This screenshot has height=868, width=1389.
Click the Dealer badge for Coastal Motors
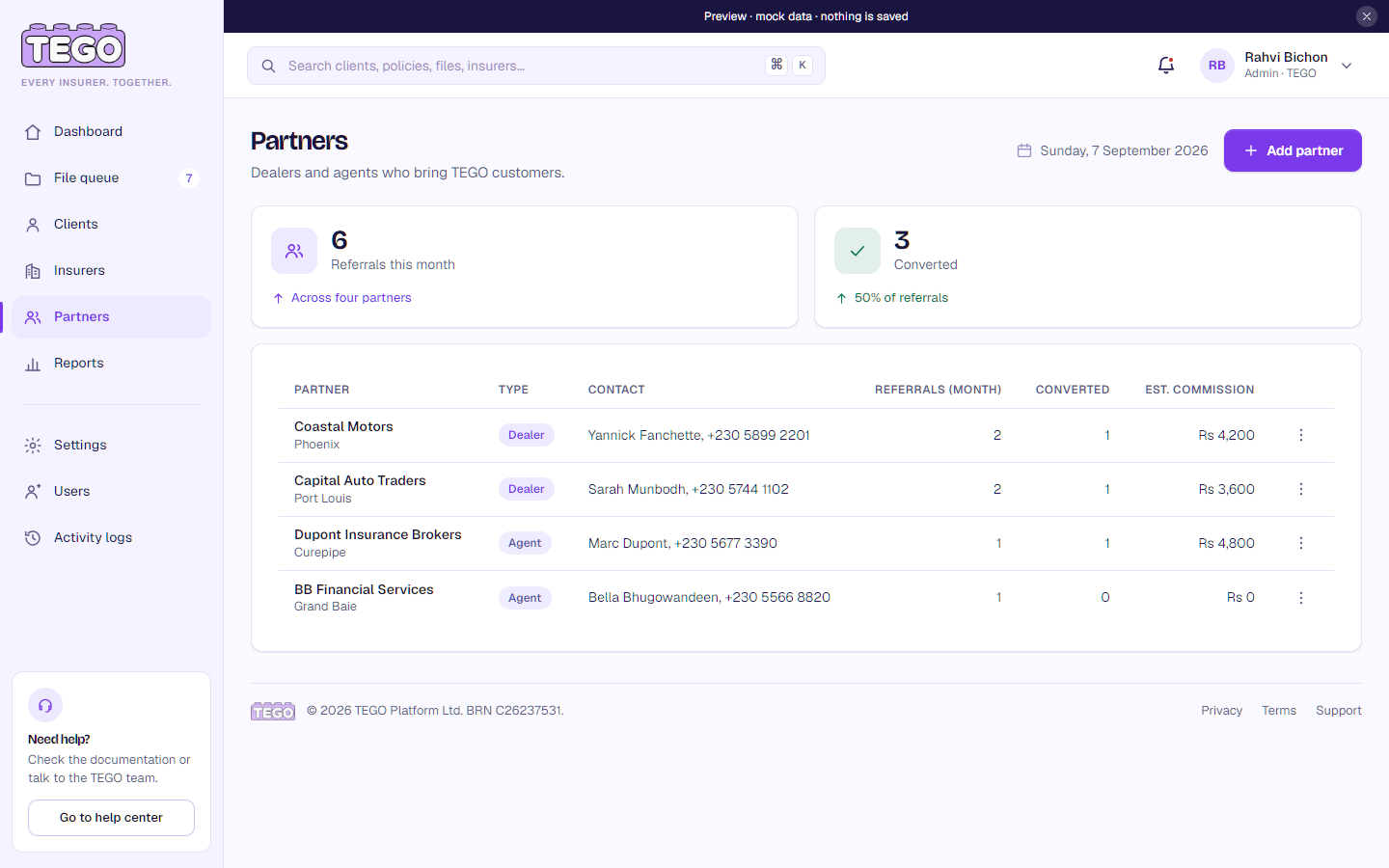(527, 435)
